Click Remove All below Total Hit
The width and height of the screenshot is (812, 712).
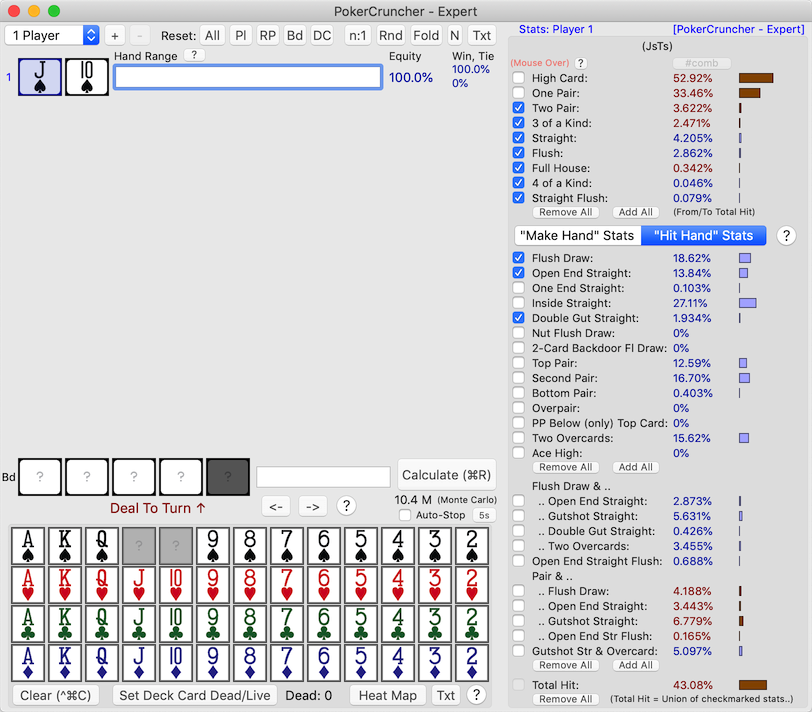click(x=566, y=699)
